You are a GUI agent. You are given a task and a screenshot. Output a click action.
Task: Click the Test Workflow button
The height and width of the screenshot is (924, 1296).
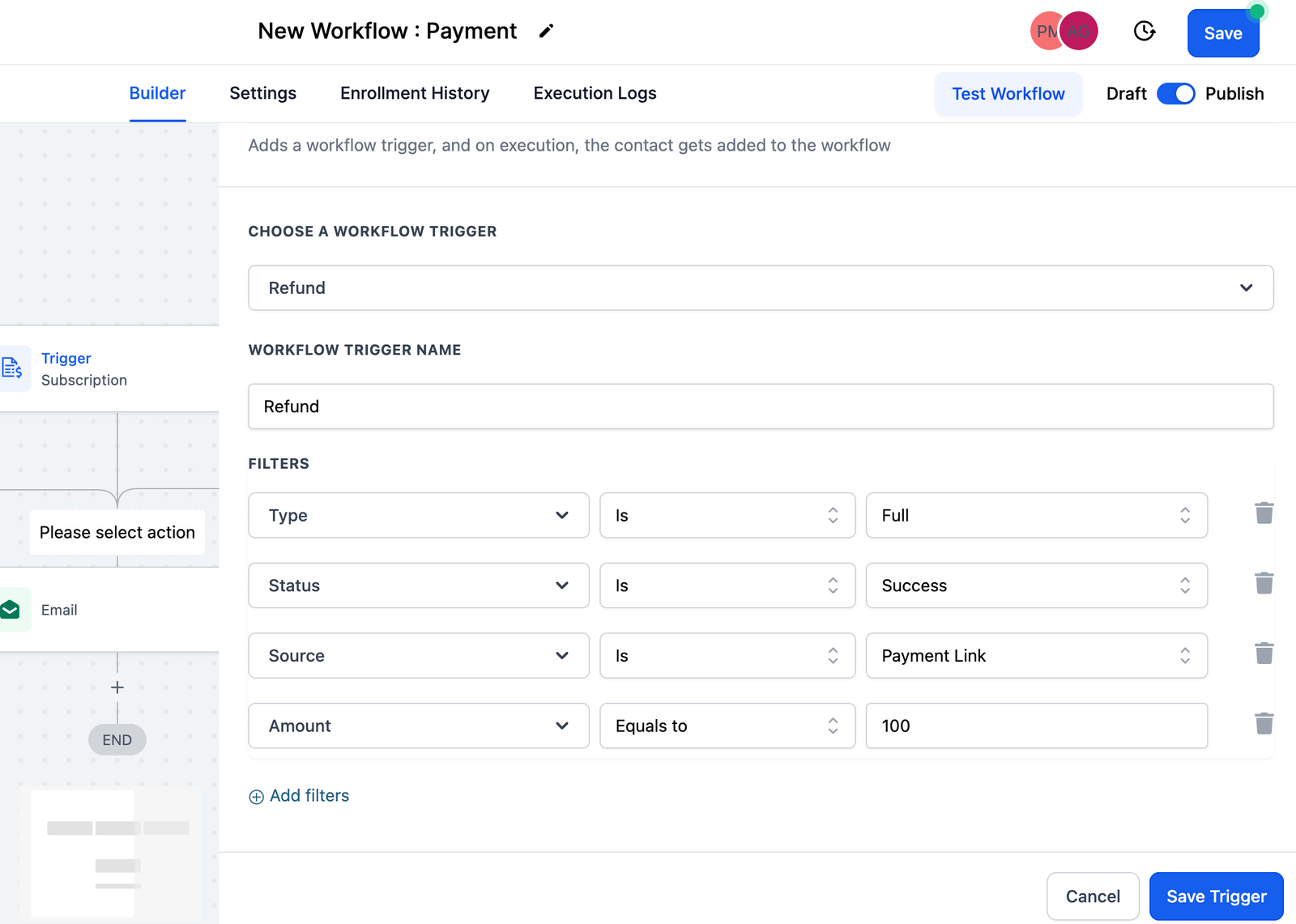coord(1008,94)
